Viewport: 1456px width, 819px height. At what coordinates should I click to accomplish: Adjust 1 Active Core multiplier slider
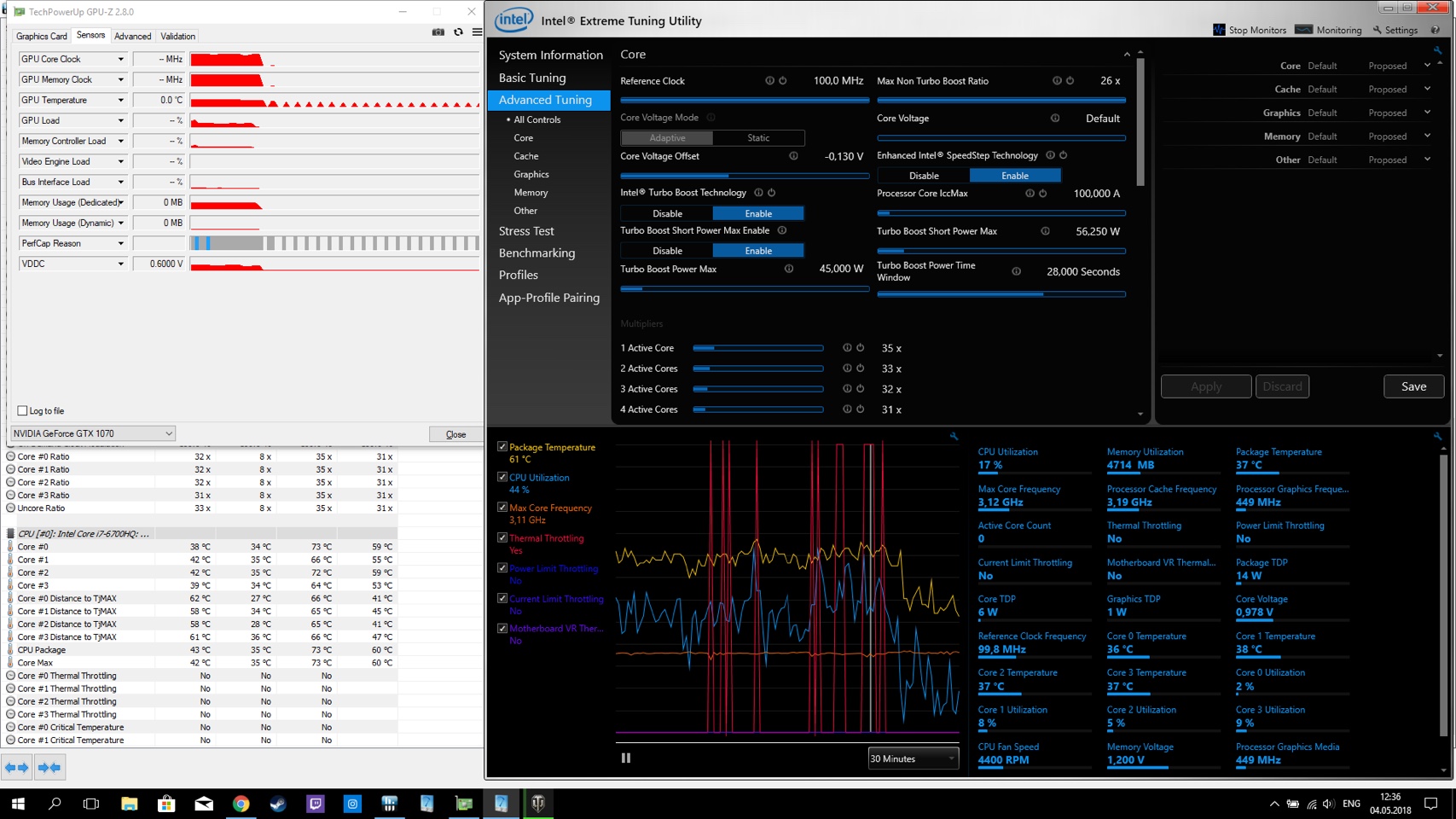(758, 348)
